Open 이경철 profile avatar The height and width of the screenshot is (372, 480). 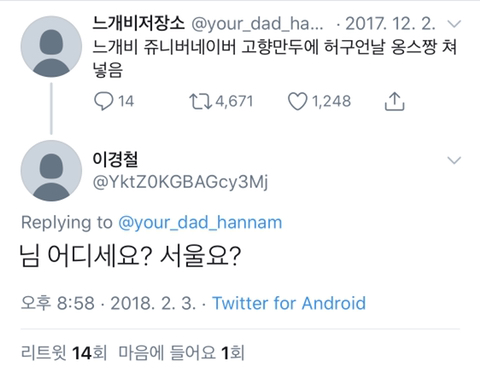(51, 171)
